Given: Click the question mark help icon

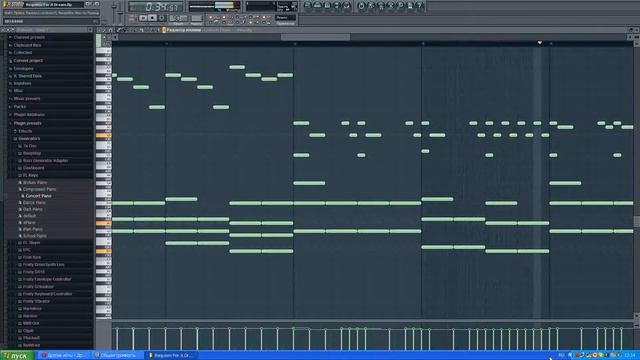Looking at the screenshot, I should [x=420, y=5].
